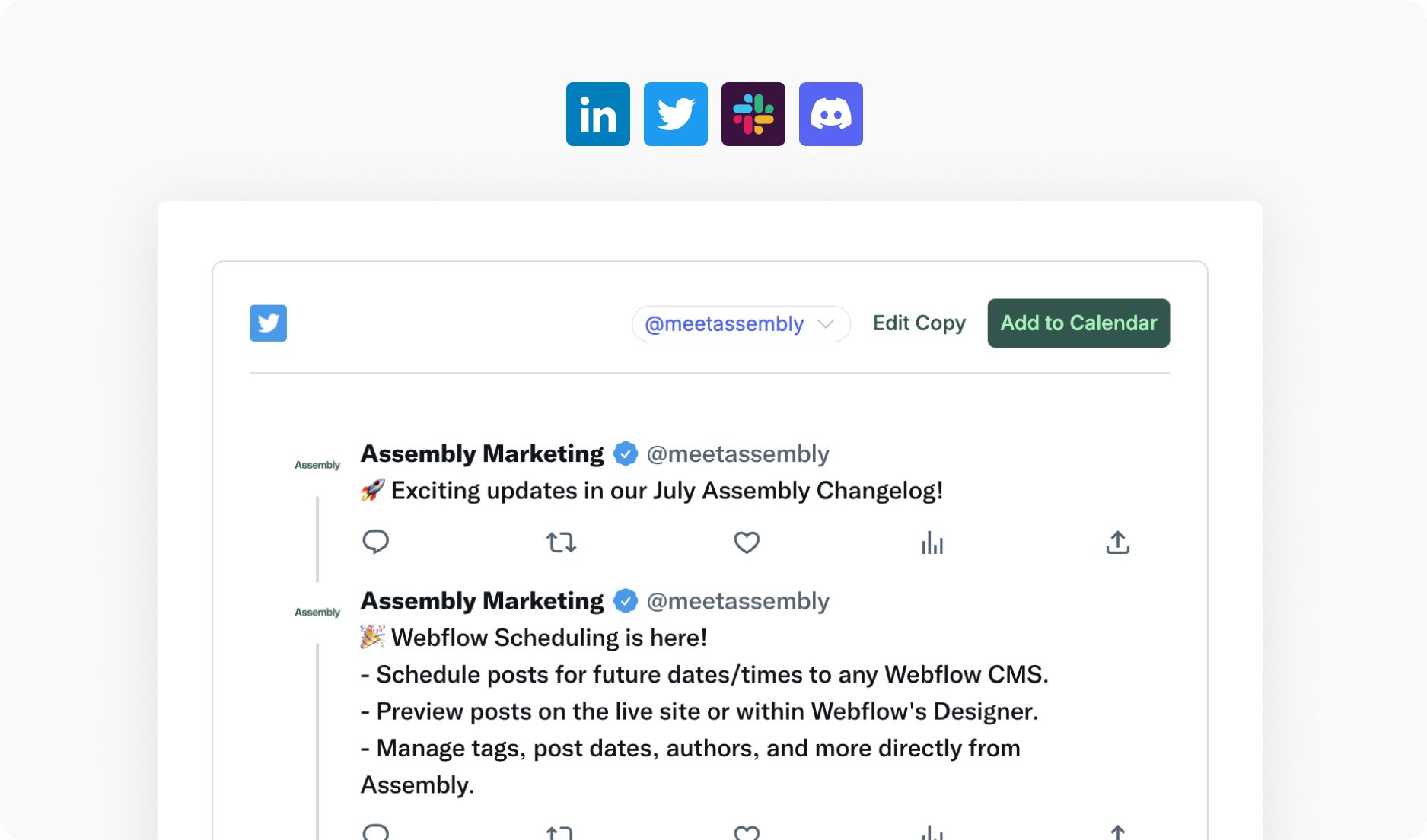Retweet the July Changelog tweet
The height and width of the screenshot is (840, 1427).
click(x=561, y=542)
